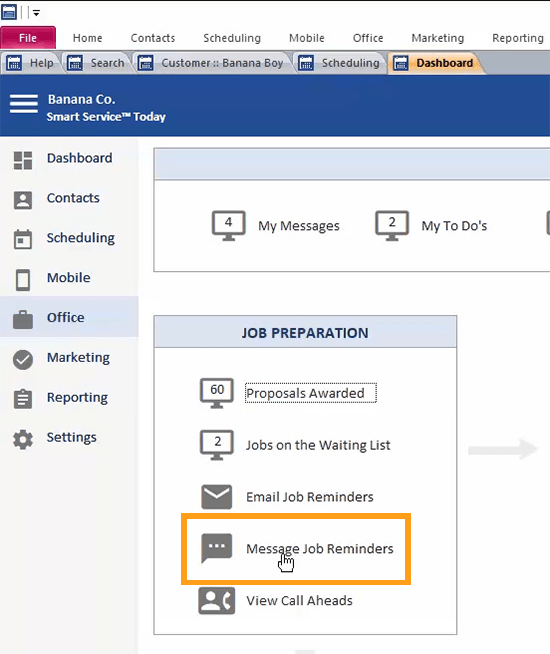
Task: Click the app icon in the title bar
Action: (x=9, y=12)
